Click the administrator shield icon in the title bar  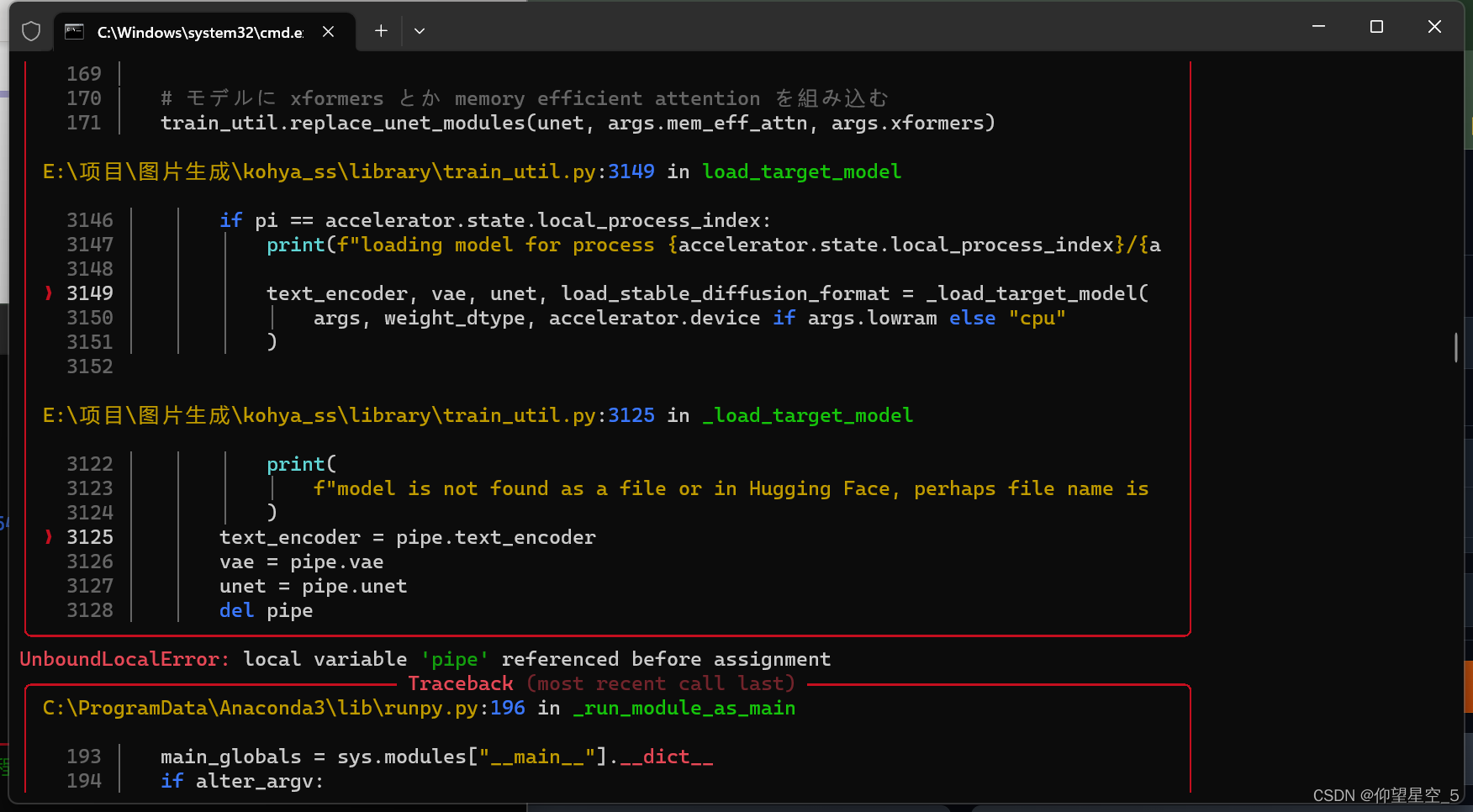[31, 30]
